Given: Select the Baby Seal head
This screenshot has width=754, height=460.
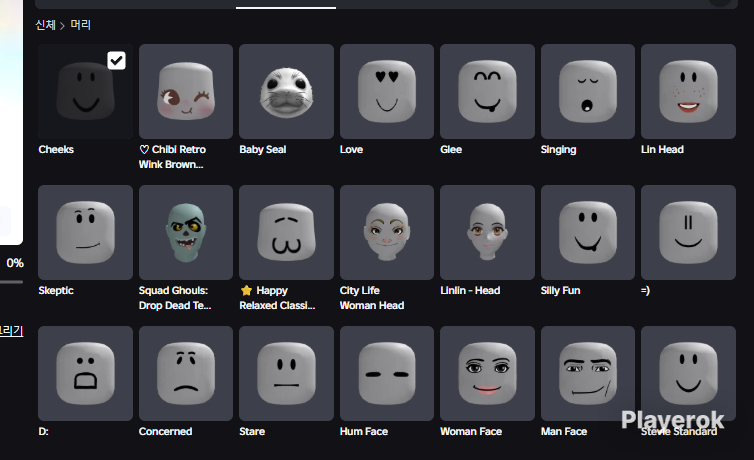Looking at the screenshot, I should coord(286,91).
